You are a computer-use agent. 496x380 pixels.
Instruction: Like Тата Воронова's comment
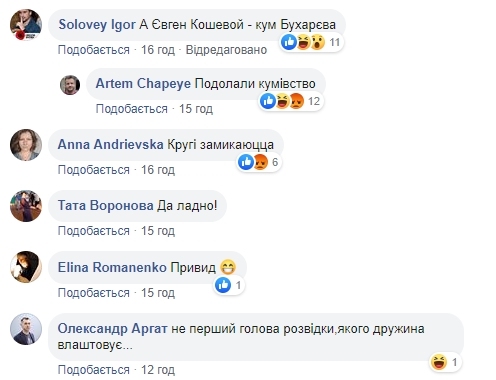(x=94, y=231)
